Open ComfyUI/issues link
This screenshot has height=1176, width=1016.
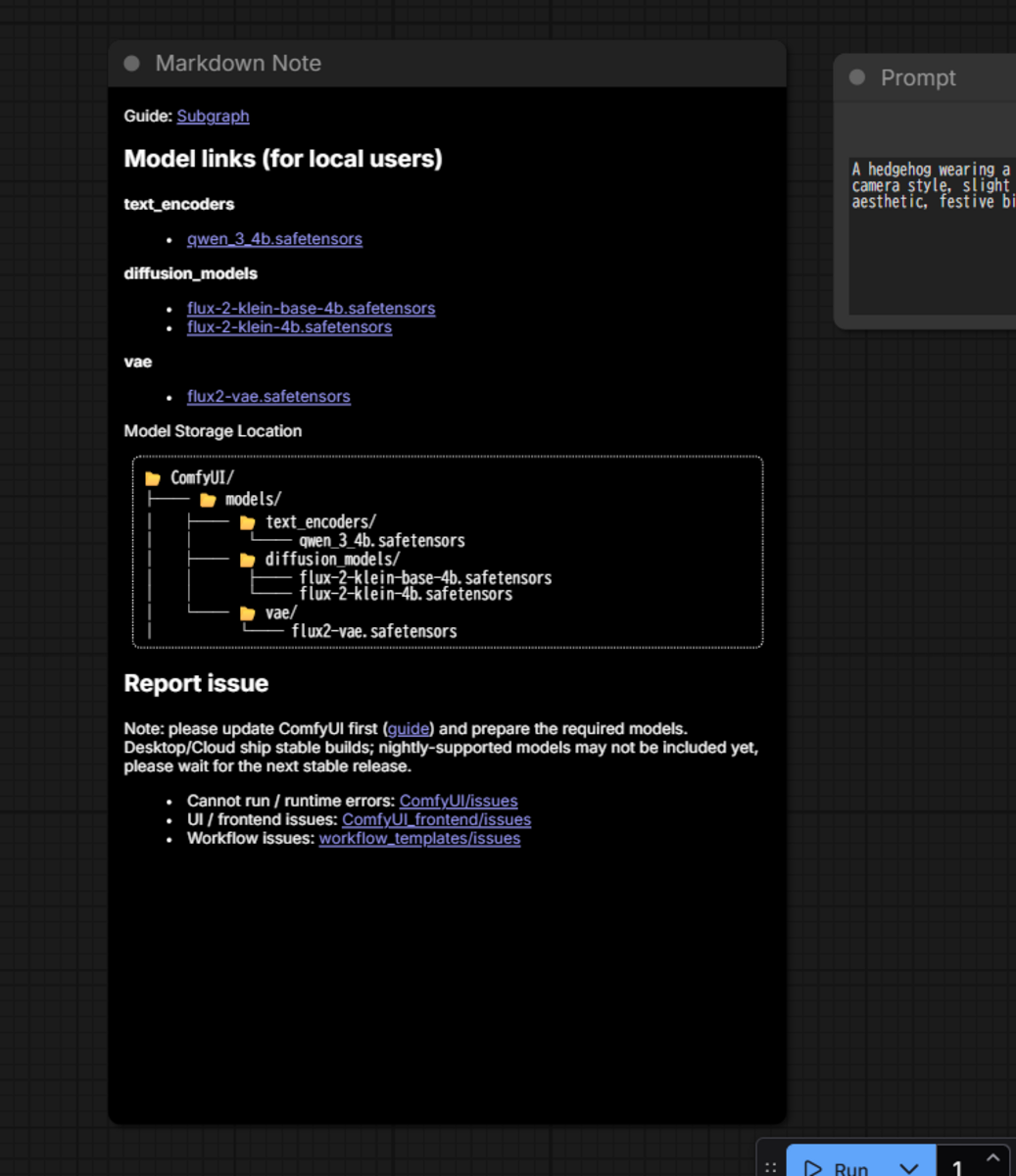[458, 801]
